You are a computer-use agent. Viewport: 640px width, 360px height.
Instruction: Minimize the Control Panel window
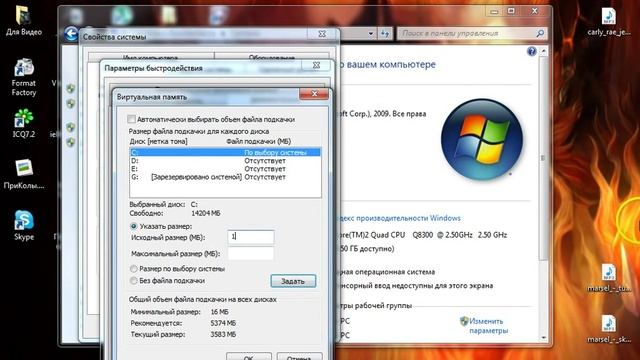tap(494, 11)
